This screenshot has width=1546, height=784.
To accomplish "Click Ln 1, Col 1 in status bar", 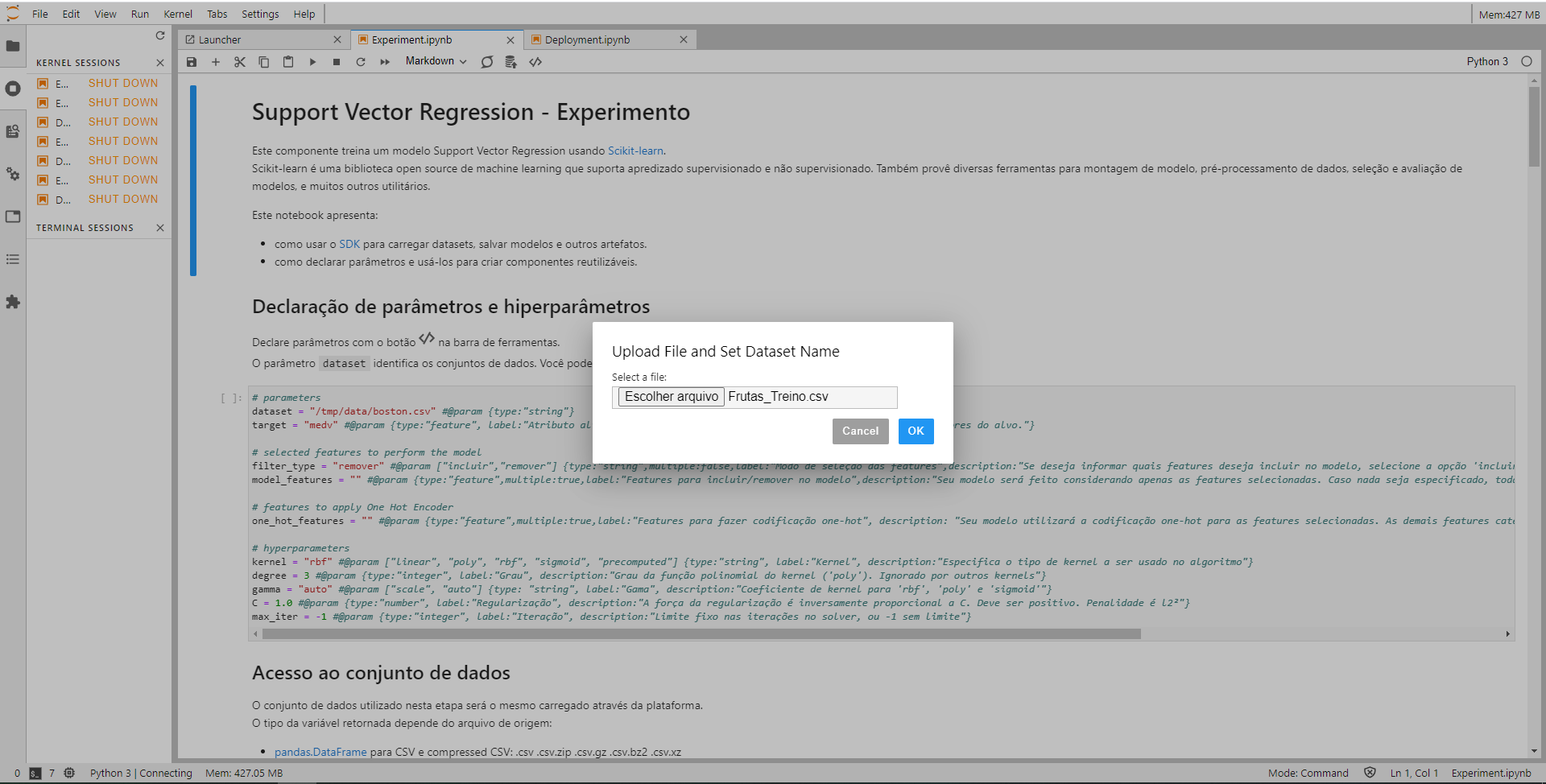I will click(1414, 773).
